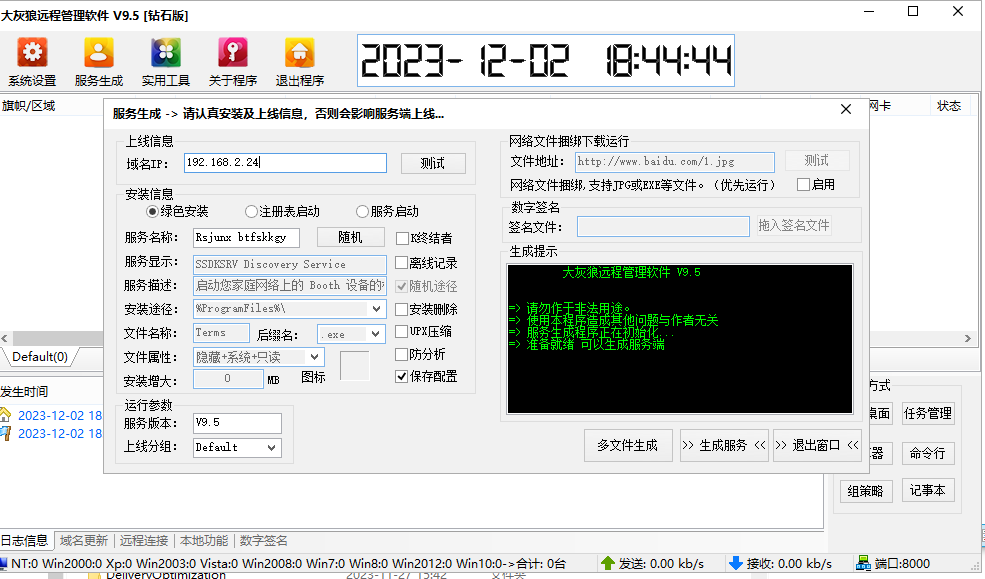Click the 签名文件 input box
This screenshot has width=985, height=579.
pos(663,227)
